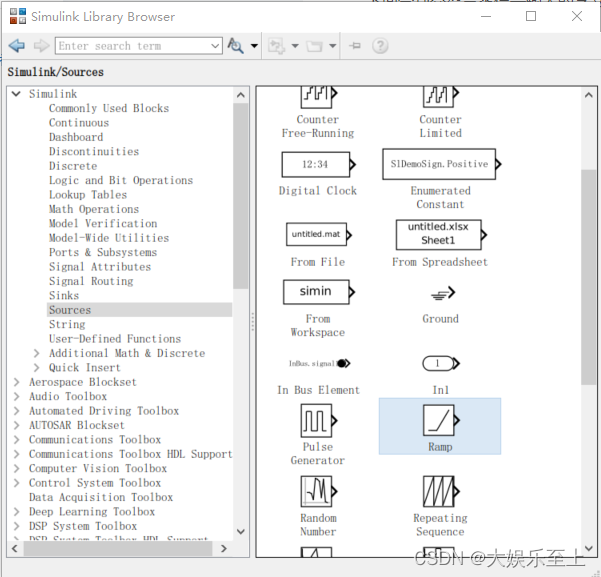Image resolution: width=601 pixels, height=577 pixels.
Task: Select Data Acquisition Toolbox entry
Action: click(x=101, y=497)
